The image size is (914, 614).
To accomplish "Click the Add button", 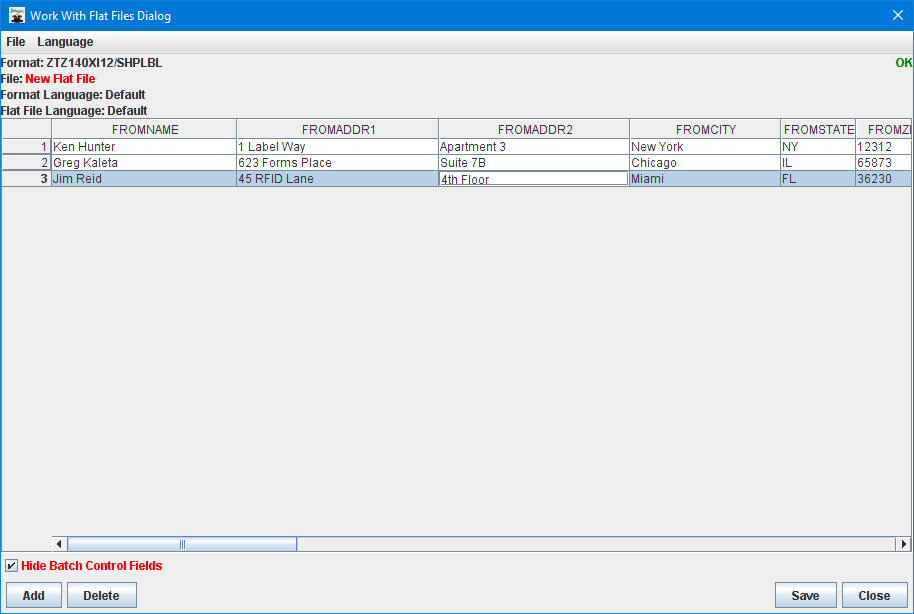I will (34, 595).
